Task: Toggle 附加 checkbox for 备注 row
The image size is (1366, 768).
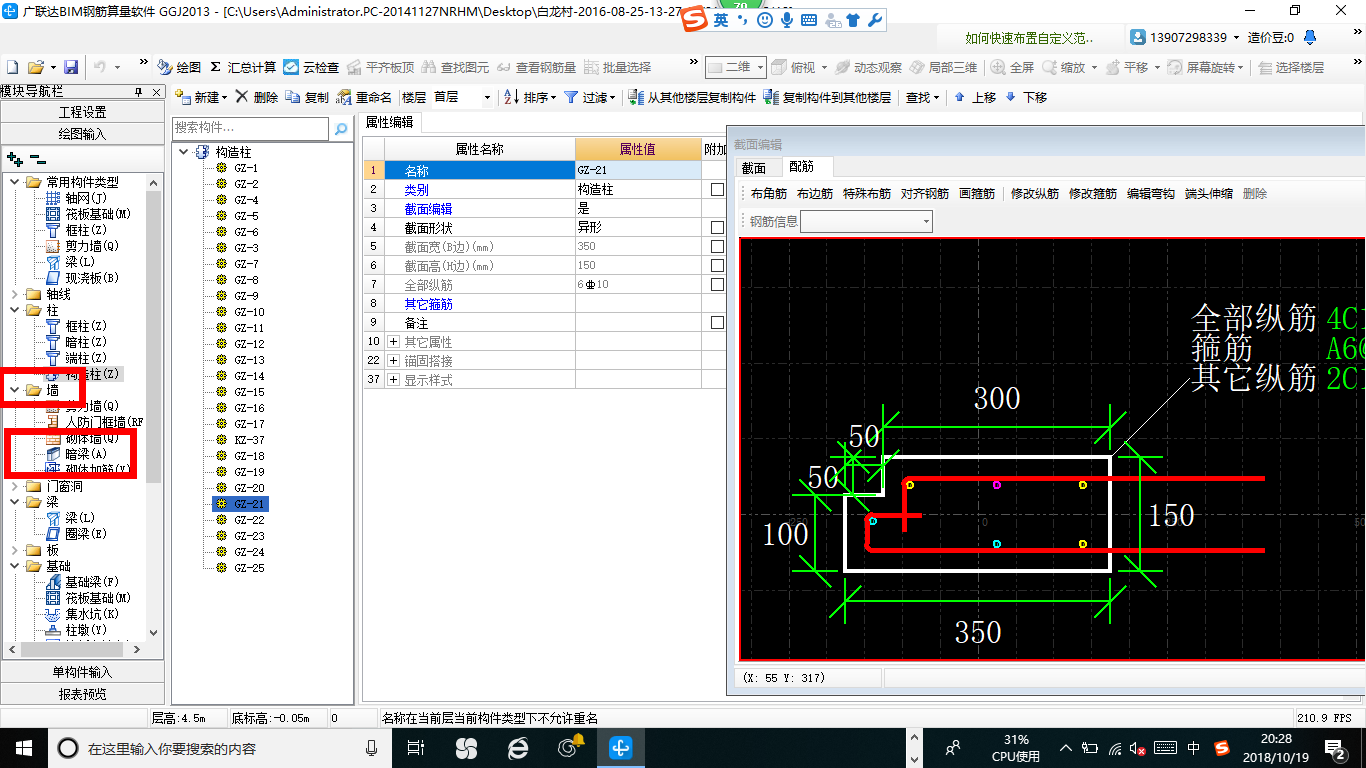Action: point(717,323)
